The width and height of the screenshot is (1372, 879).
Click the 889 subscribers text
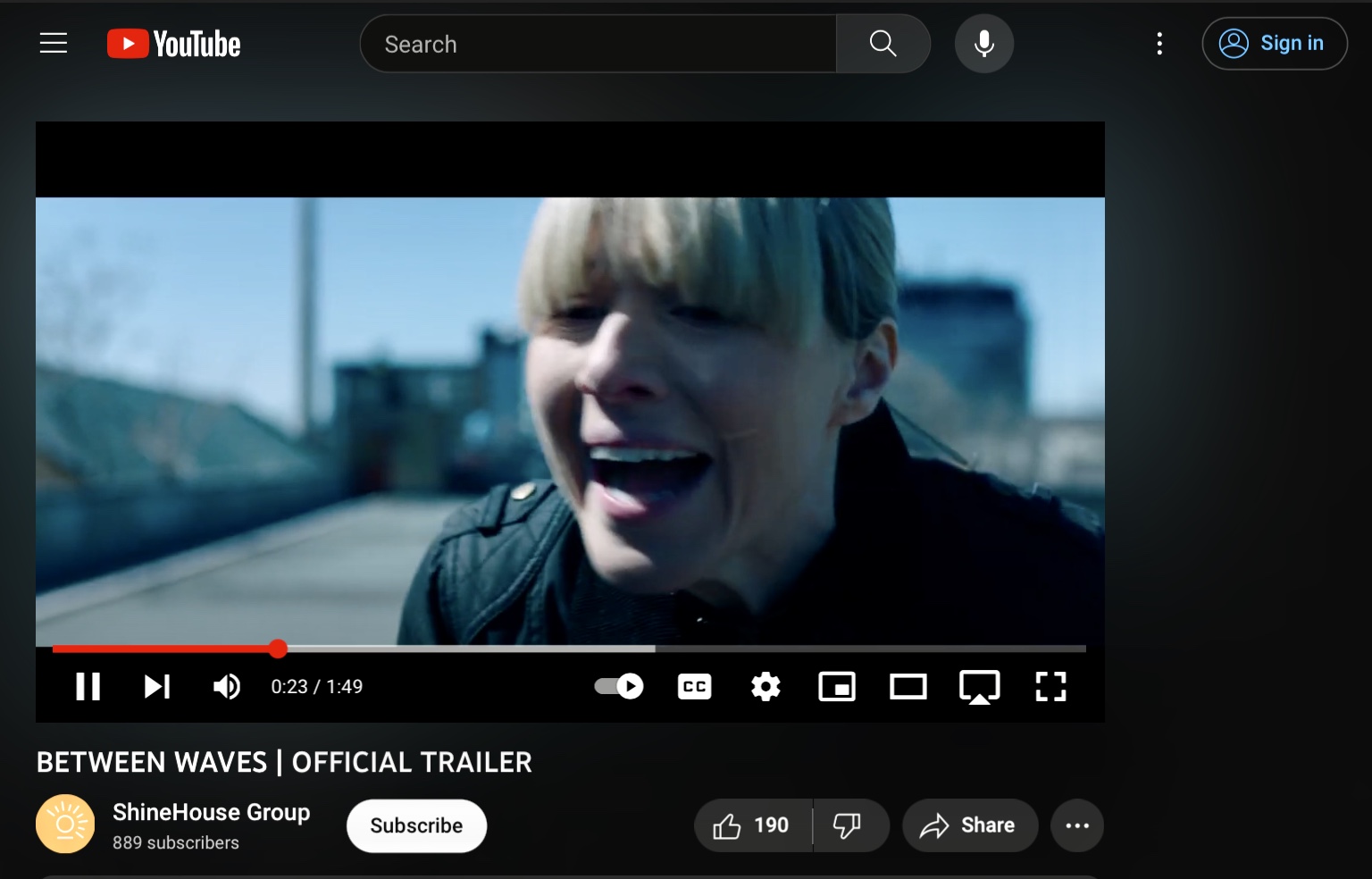[x=176, y=842]
